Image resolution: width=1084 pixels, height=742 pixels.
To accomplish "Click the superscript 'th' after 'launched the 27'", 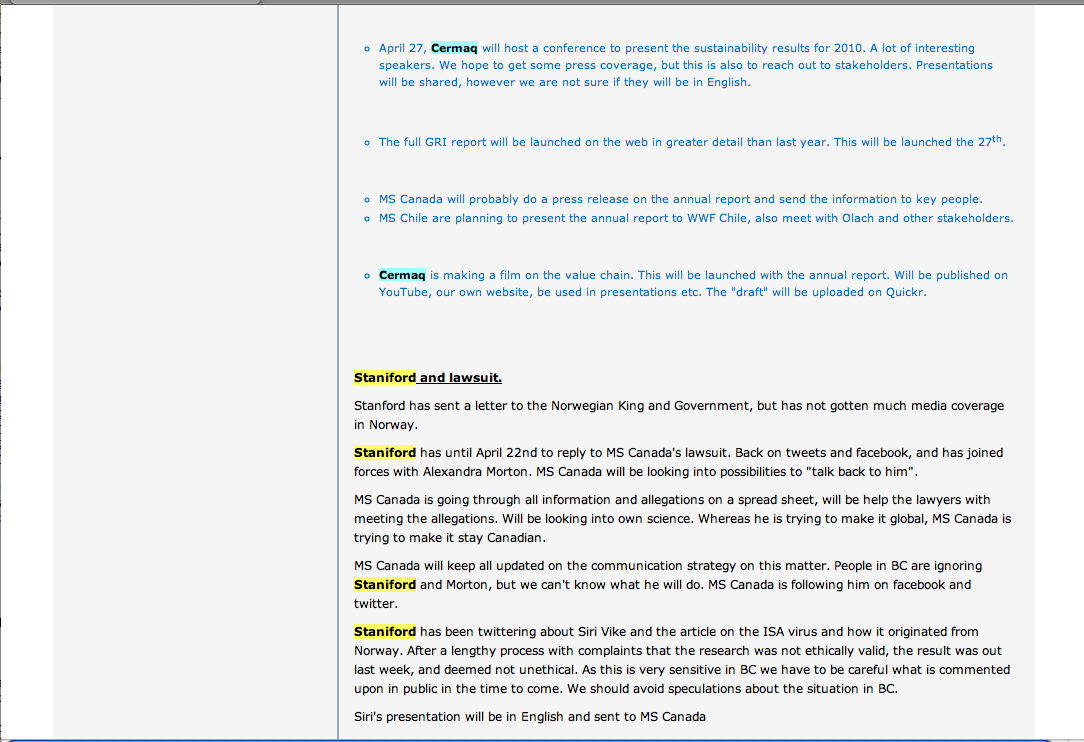I will pyautogui.click(x=996, y=138).
